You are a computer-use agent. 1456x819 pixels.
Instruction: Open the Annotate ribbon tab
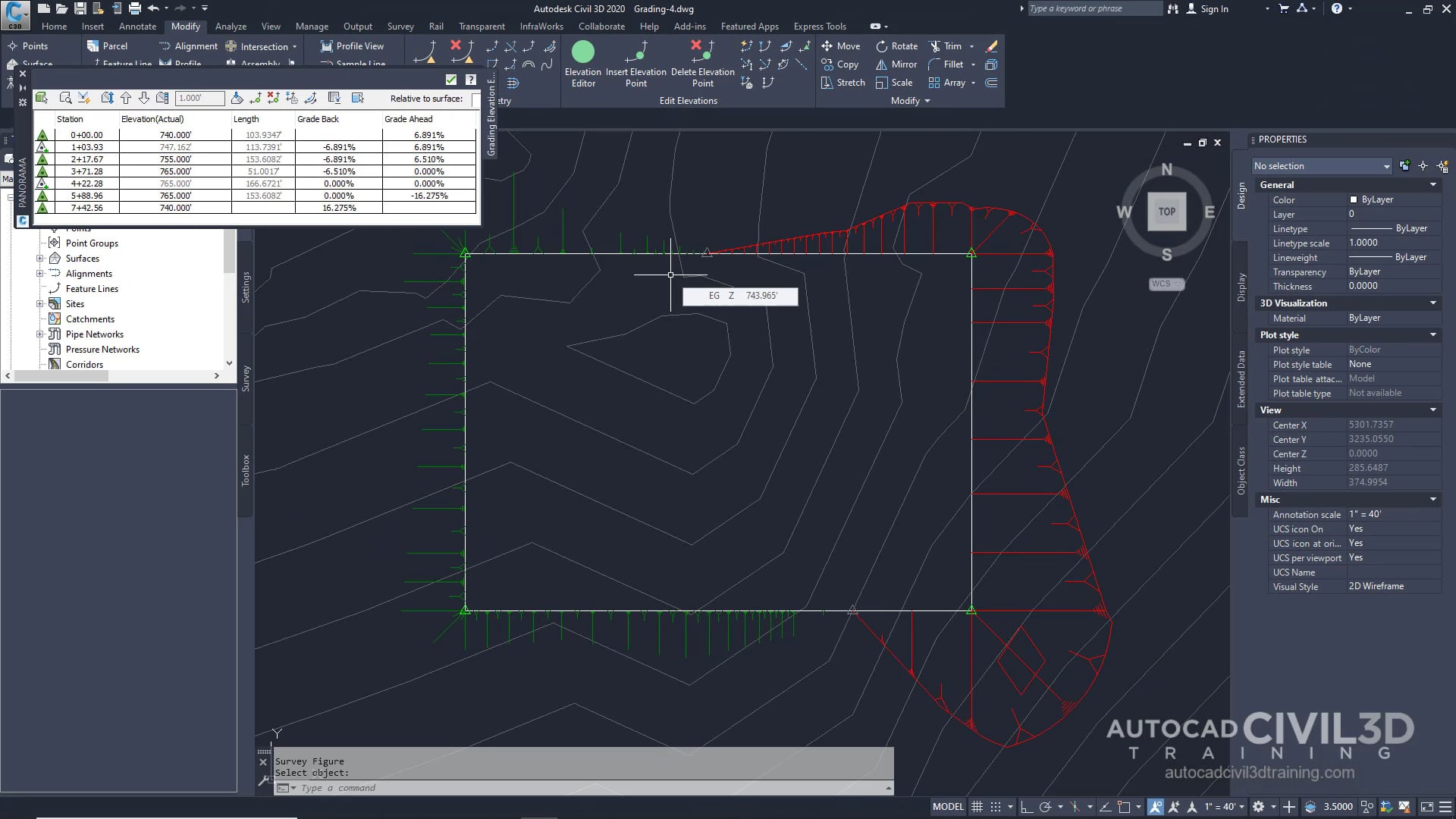coord(137,26)
